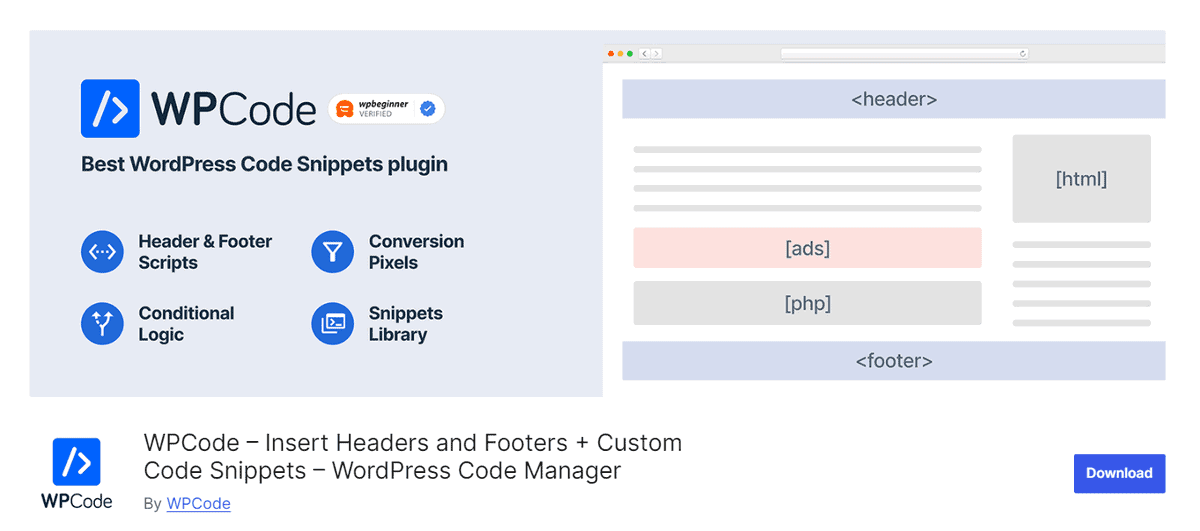The width and height of the screenshot is (1200, 531).
Task: Click the mock browser address bar
Action: coord(904,53)
